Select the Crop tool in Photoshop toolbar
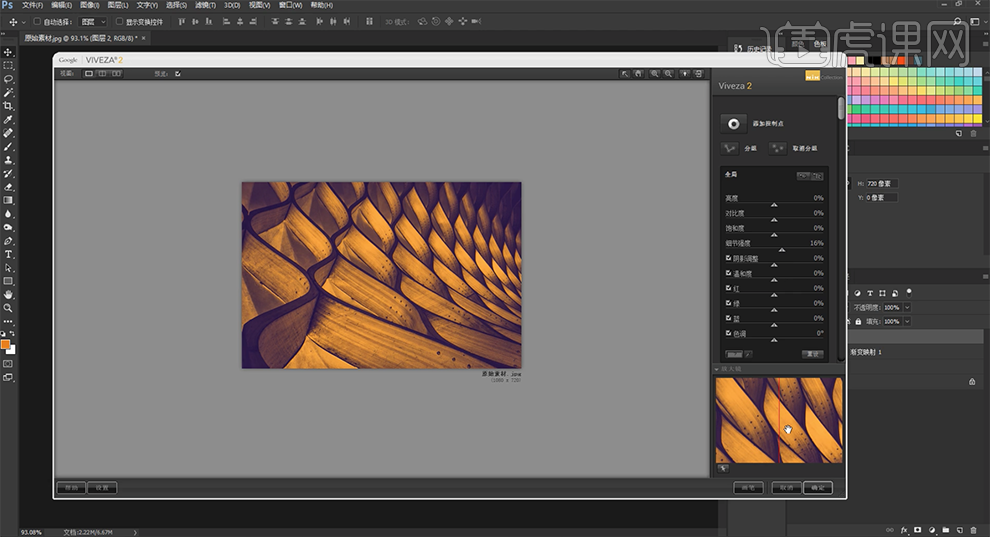Image resolution: width=990 pixels, height=537 pixels. 8,106
